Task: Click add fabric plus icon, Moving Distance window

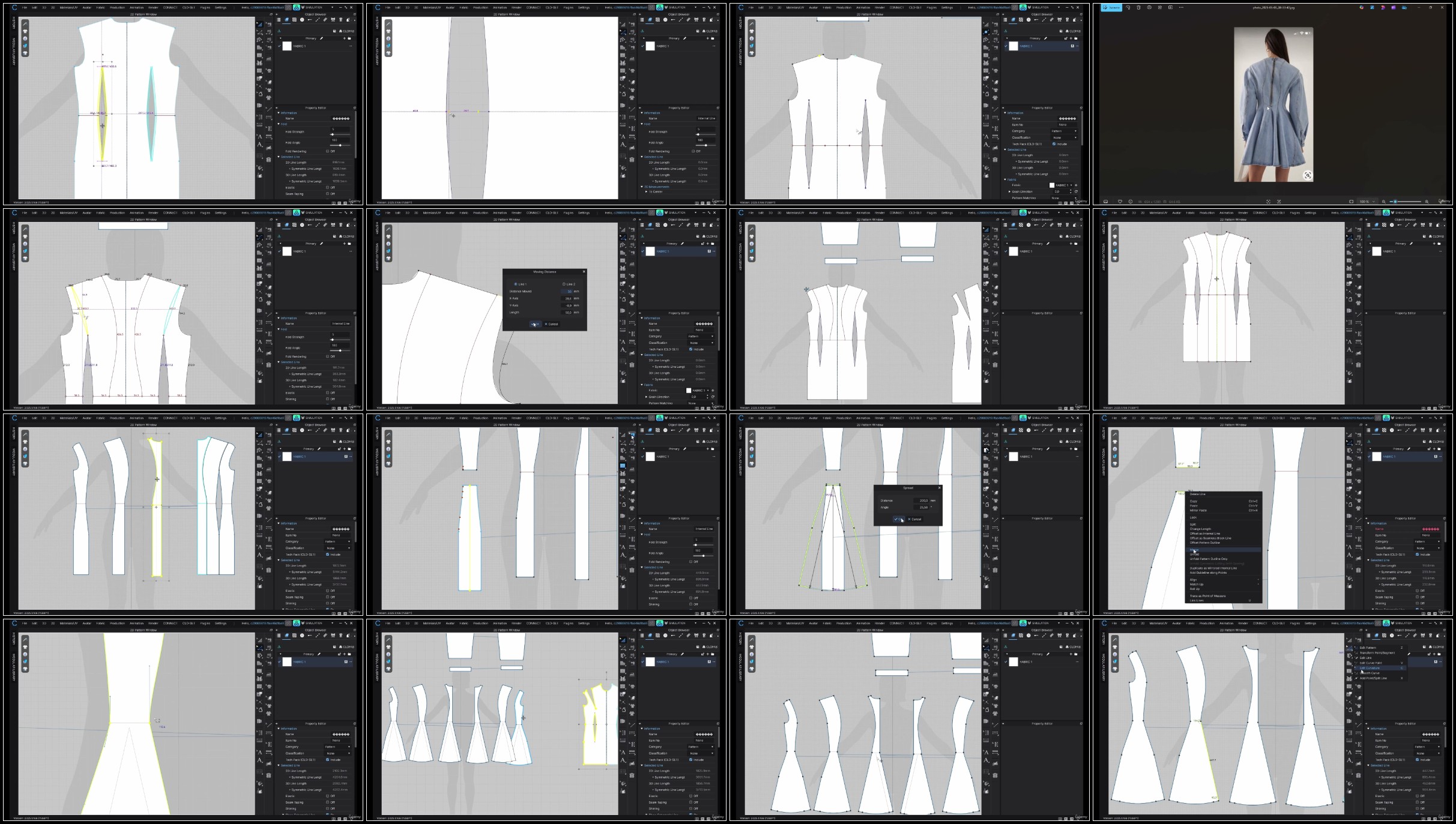Action: click(708, 244)
